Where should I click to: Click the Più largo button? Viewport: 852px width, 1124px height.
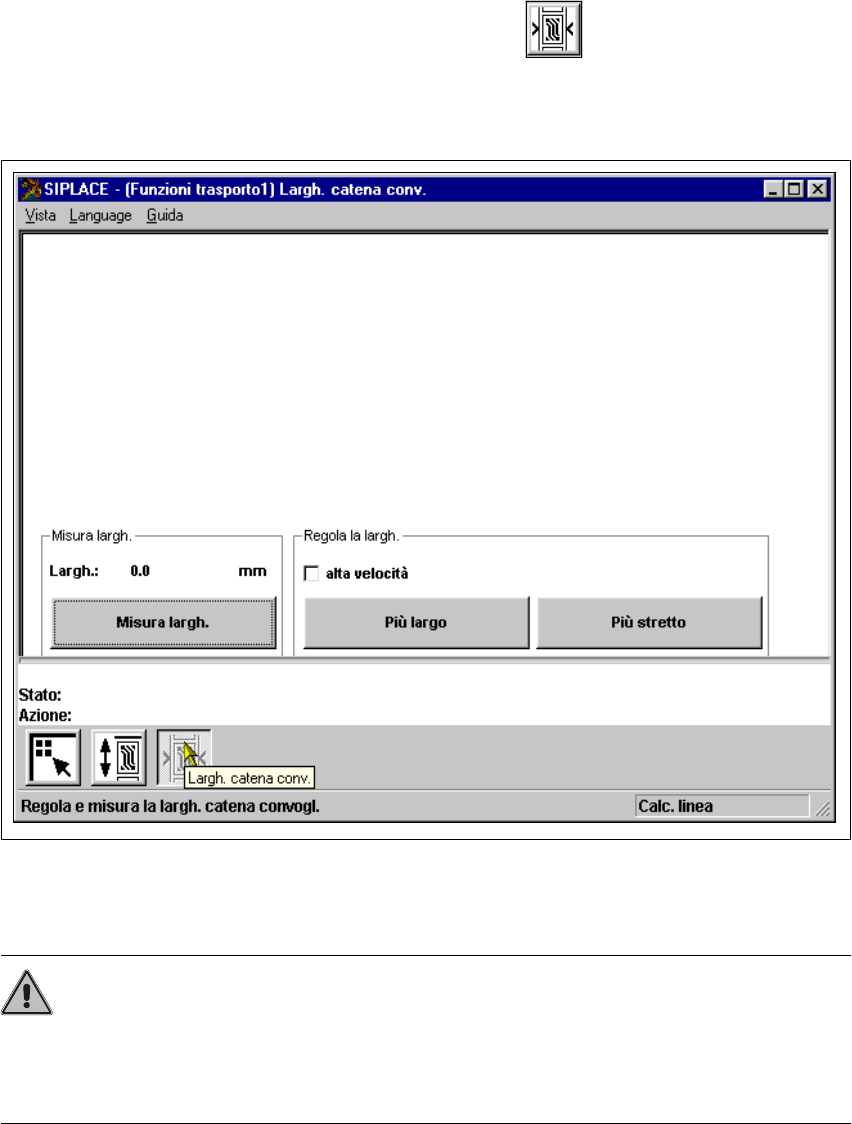click(x=416, y=622)
